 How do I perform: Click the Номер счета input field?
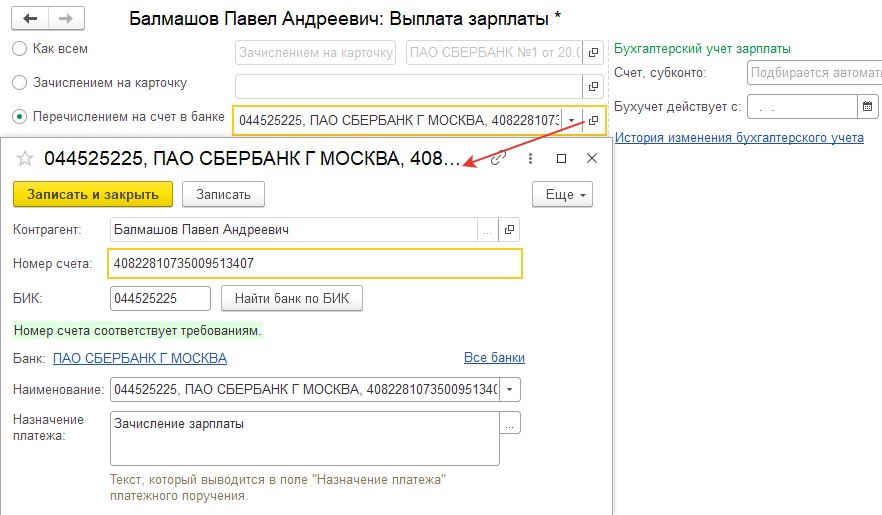coord(315,263)
